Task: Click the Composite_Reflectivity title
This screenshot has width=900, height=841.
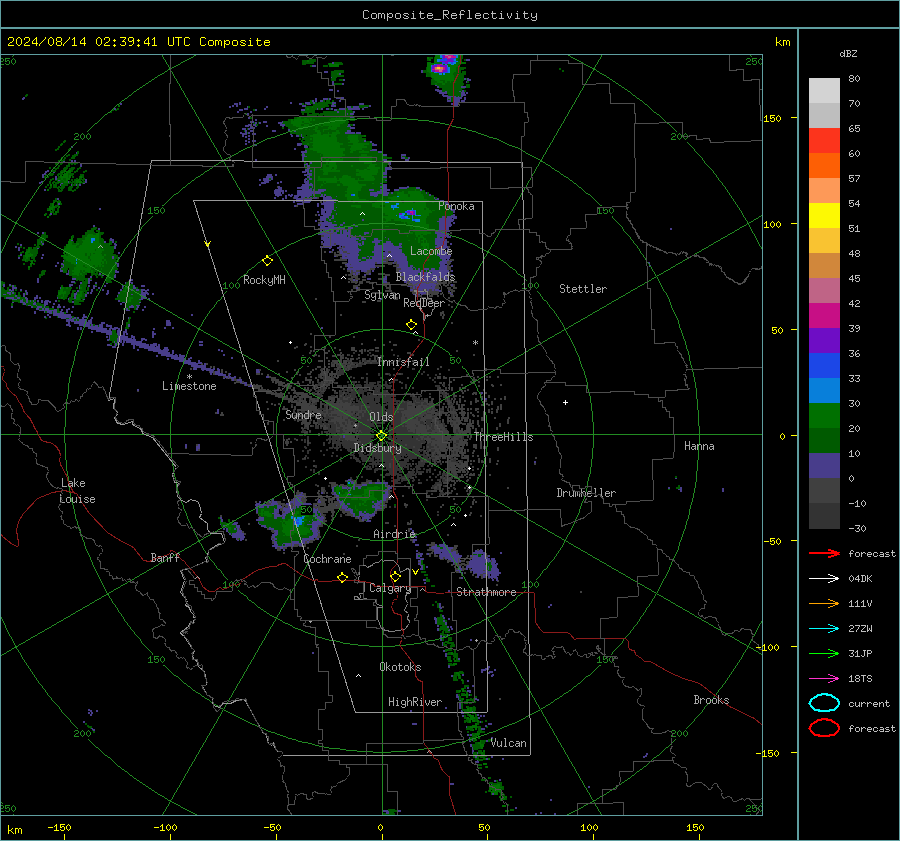Action: pyautogui.click(x=449, y=15)
